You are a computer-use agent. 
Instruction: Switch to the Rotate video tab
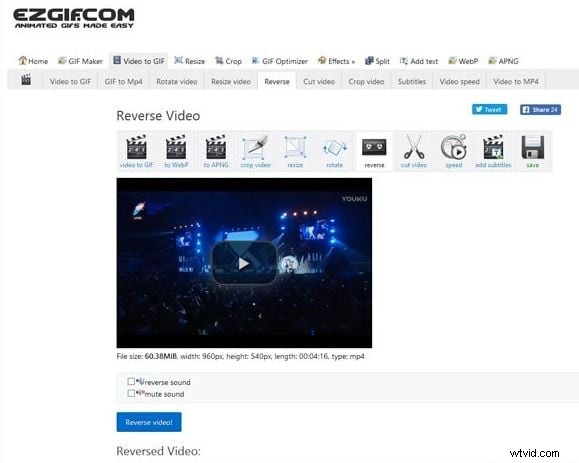177,82
